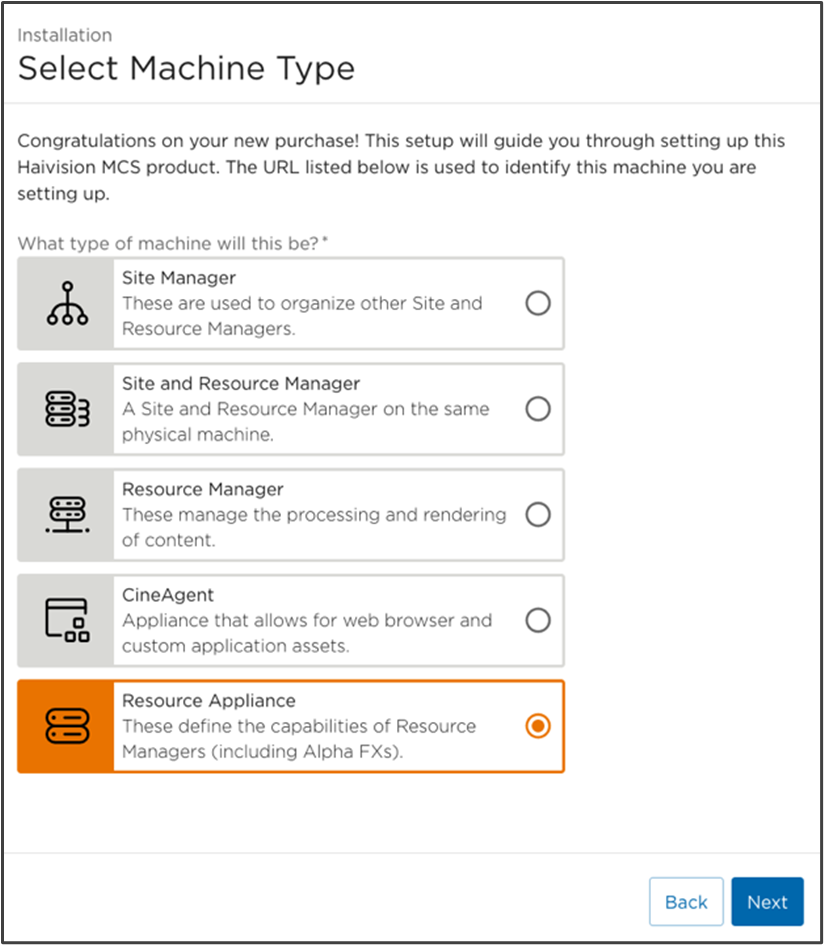The image size is (824, 945).
Task: Select the CineAgent radio button
Action: click(x=538, y=620)
